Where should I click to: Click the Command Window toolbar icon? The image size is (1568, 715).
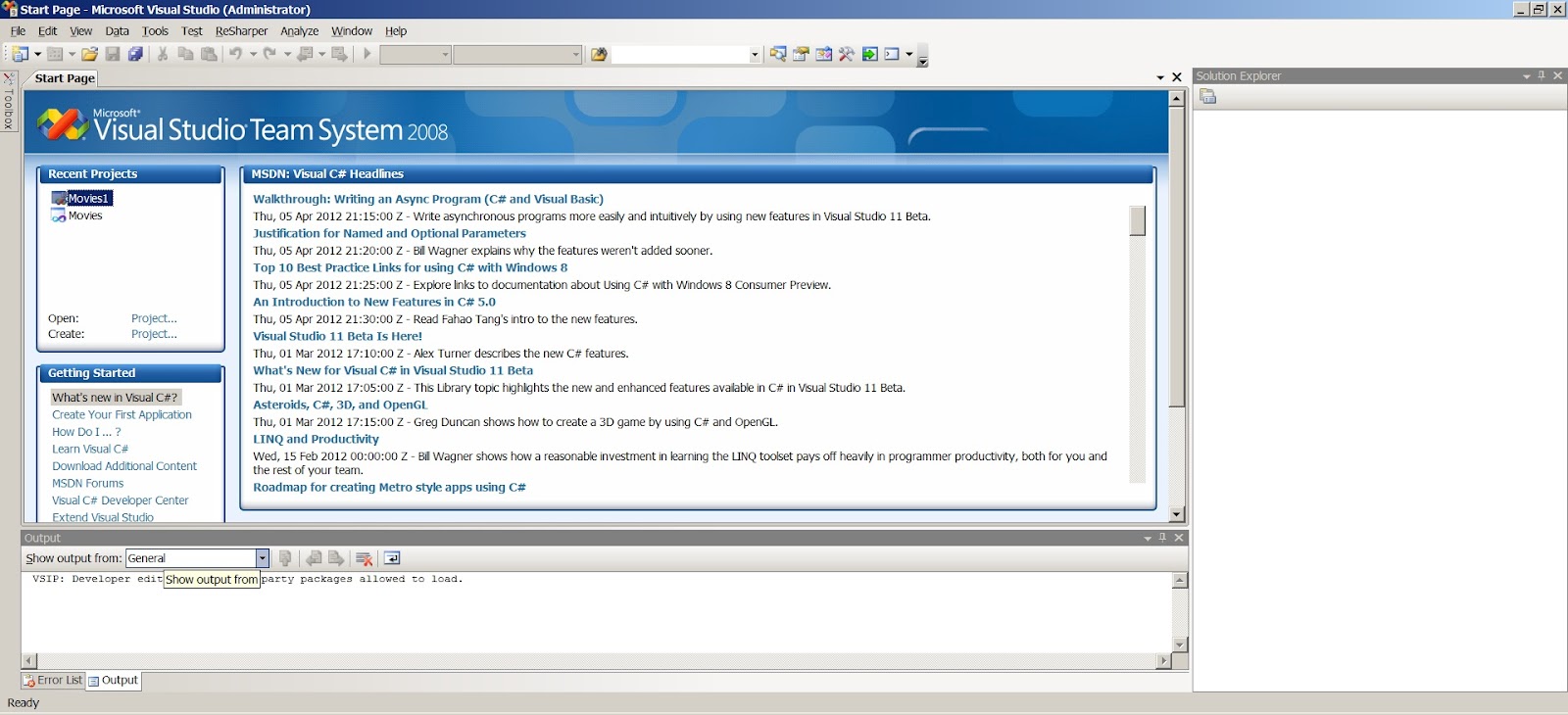coord(892,54)
